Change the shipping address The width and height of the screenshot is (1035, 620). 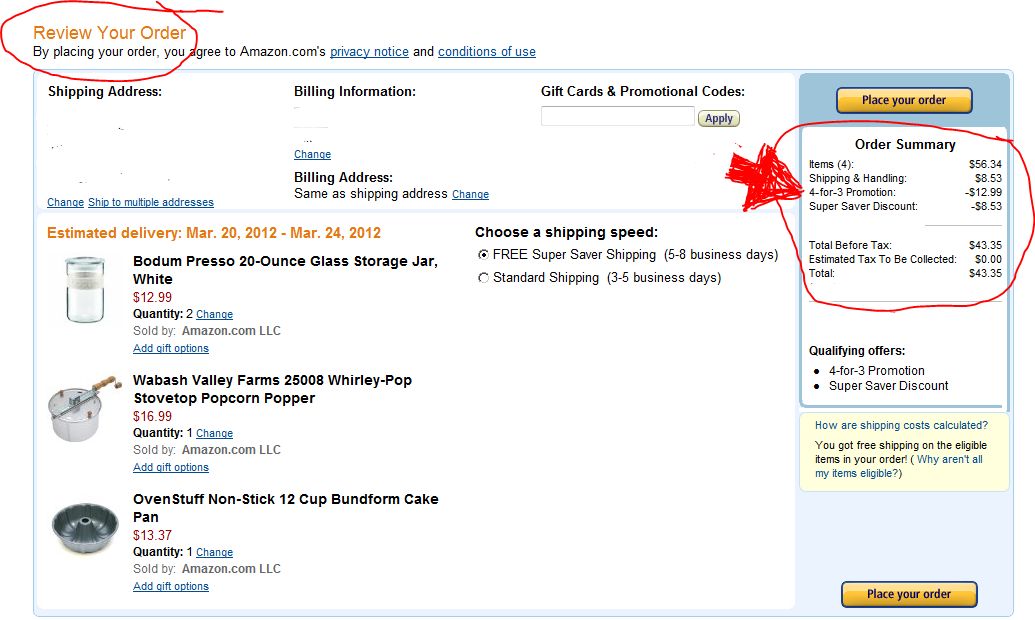(x=65, y=203)
